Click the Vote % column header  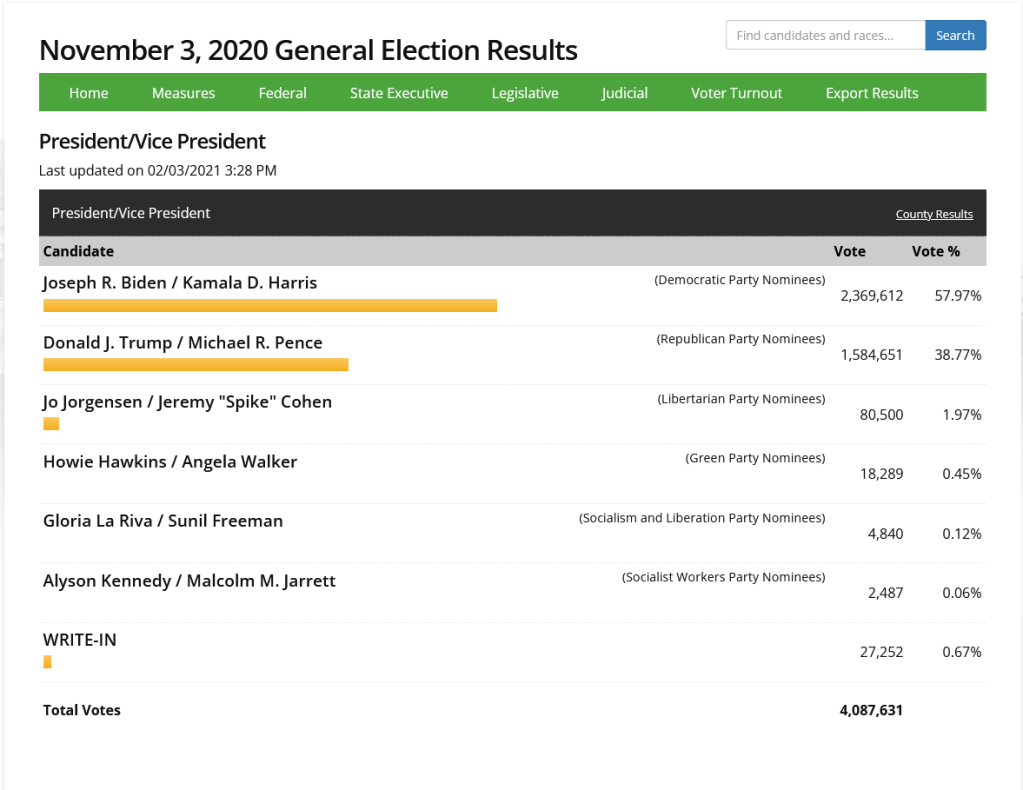935,251
